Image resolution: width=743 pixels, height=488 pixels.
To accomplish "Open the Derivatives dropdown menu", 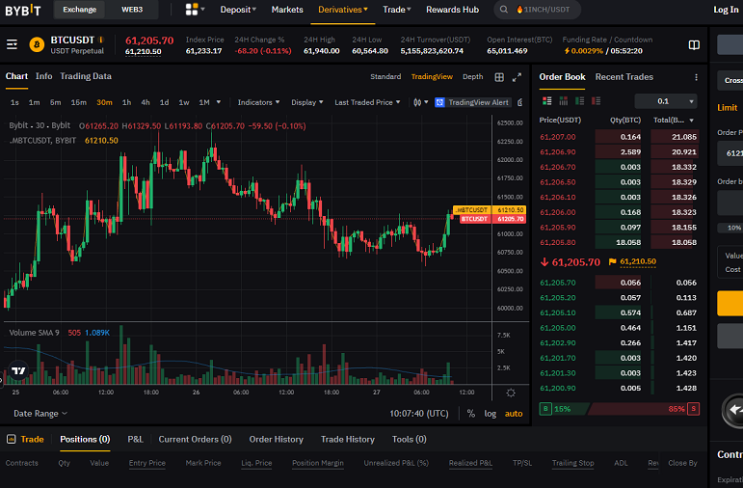I will pos(343,9).
